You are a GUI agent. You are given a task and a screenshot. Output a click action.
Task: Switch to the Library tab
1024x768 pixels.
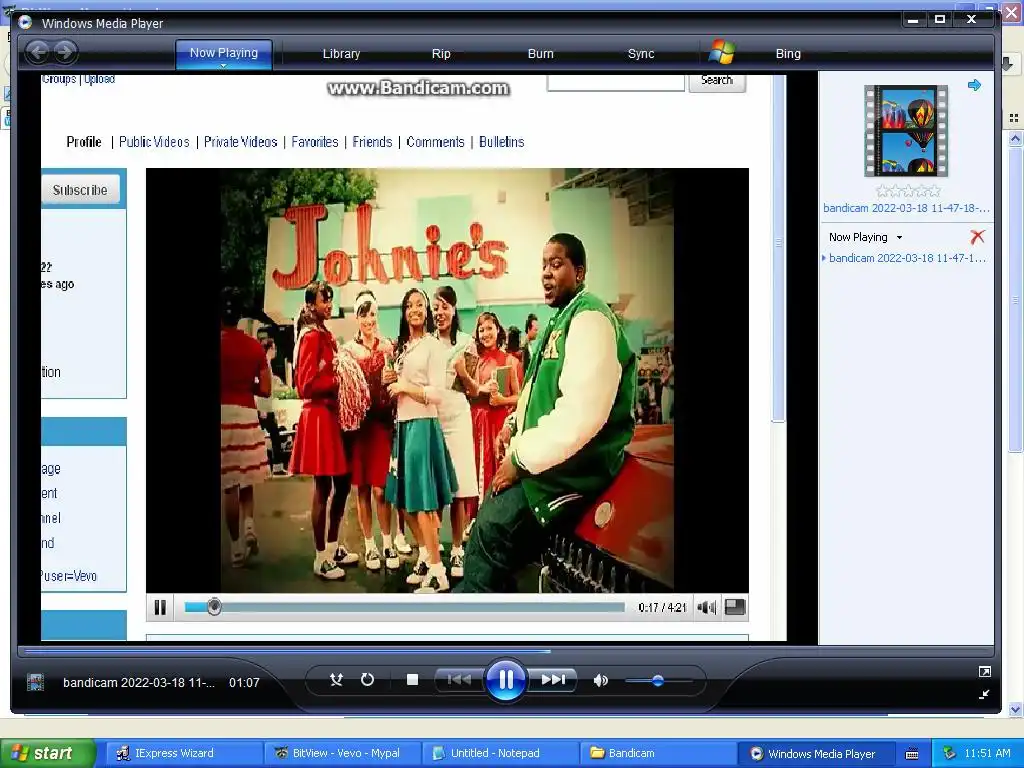pyautogui.click(x=341, y=54)
